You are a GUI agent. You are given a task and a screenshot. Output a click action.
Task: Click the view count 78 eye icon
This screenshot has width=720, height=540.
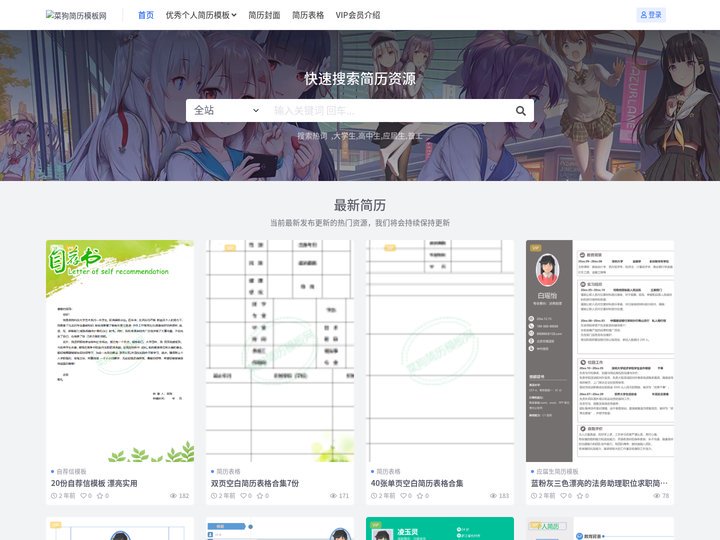click(657, 496)
